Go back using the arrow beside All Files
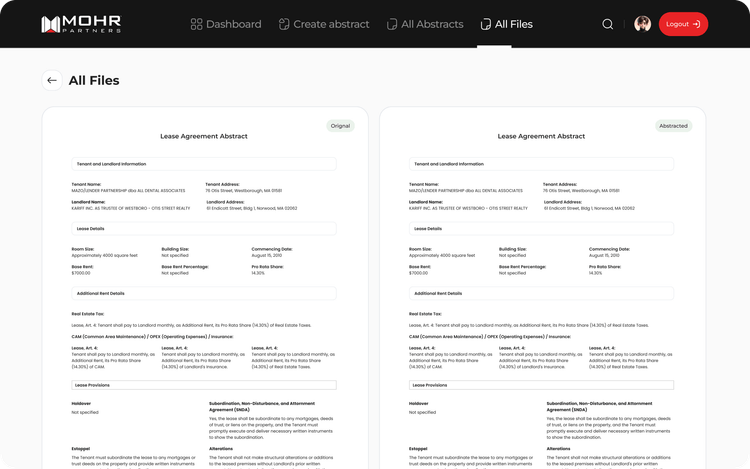750x469 pixels. click(x=52, y=81)
